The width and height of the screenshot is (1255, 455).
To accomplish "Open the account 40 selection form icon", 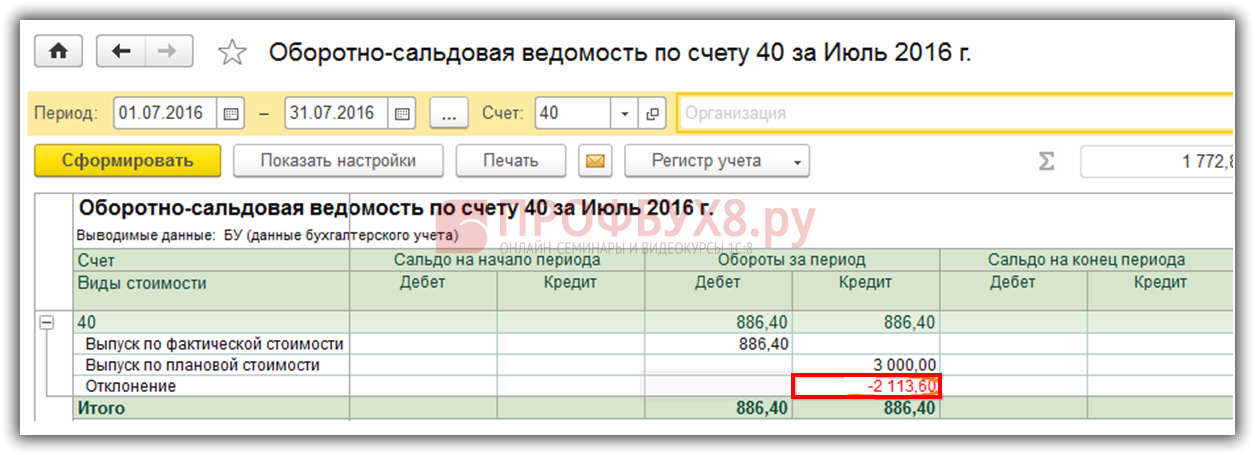I will click(x=653, y=114).
